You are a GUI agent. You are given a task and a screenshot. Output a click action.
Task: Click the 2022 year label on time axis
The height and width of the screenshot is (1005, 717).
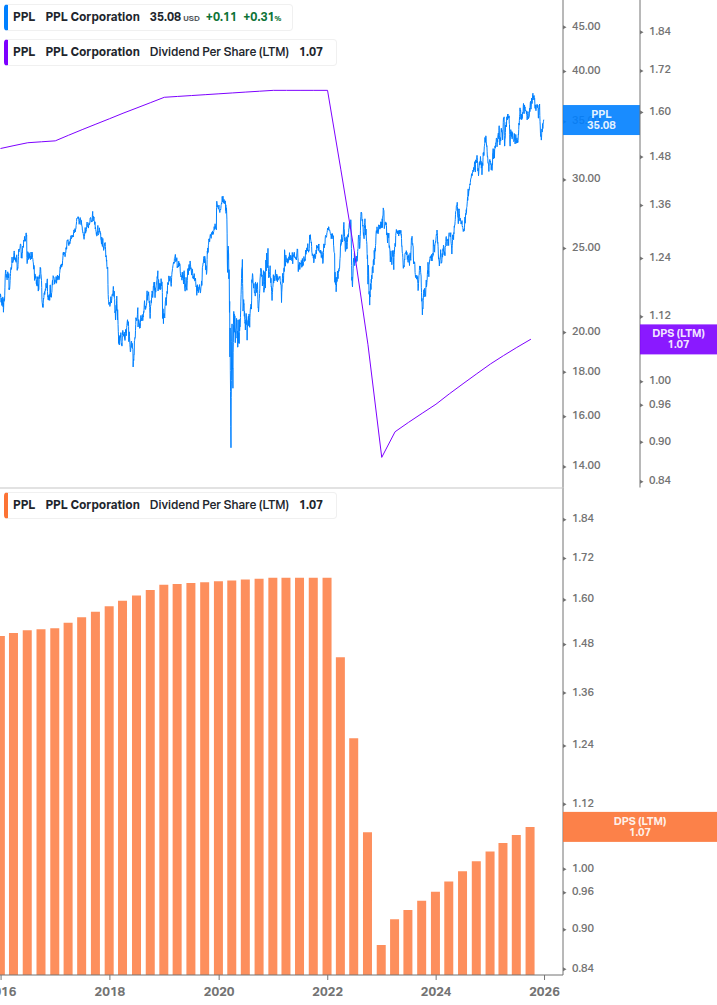coord(327,992)
